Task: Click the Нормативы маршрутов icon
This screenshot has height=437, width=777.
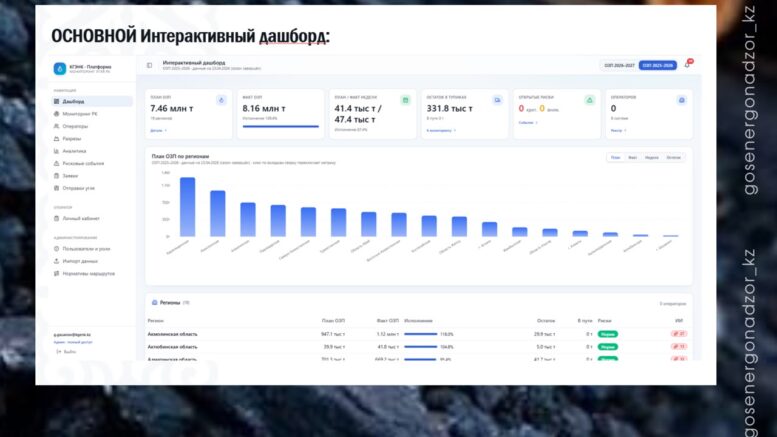Action: tap(56, 273)
